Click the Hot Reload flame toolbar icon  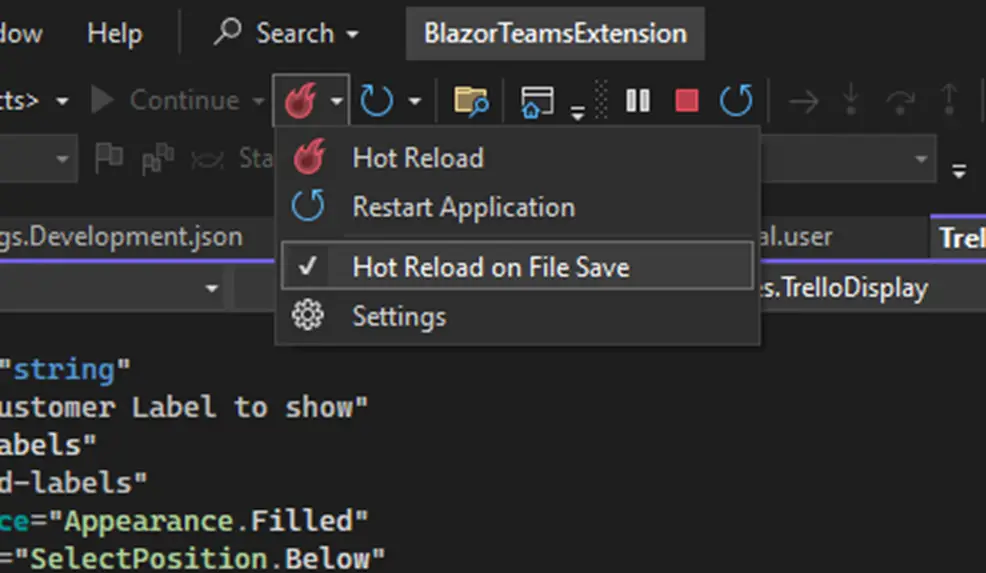point(299,101)
